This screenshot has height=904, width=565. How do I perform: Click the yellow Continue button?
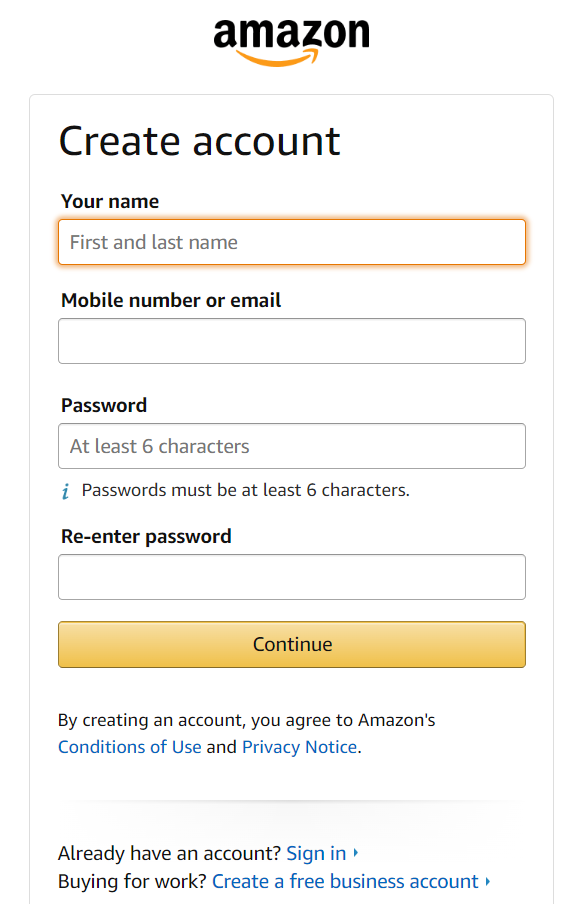click(x=292, y=645)
